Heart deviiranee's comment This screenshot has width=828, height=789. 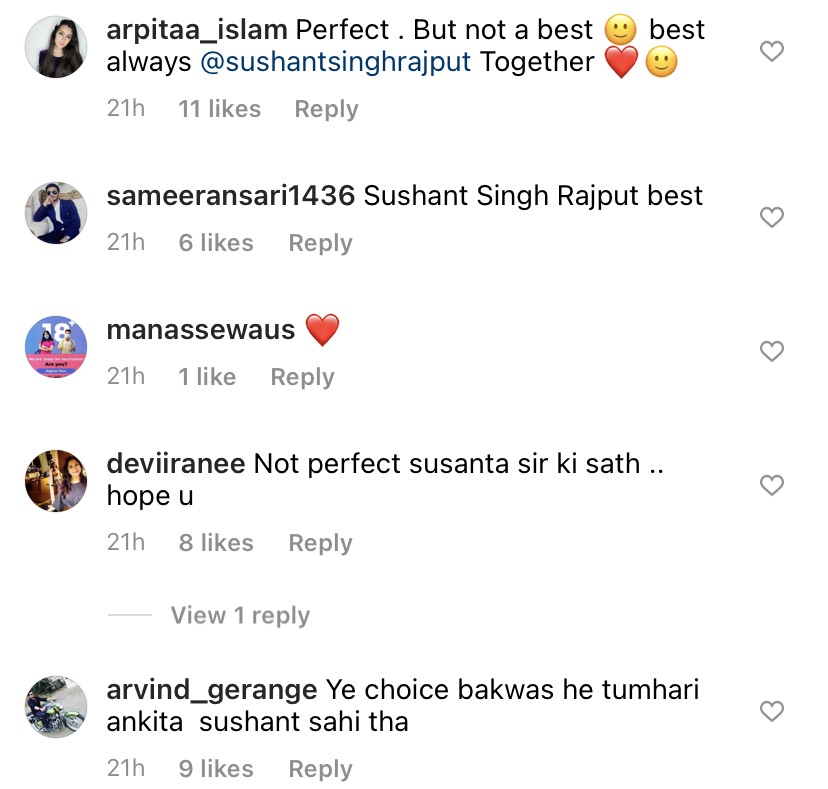coord(772,486)
